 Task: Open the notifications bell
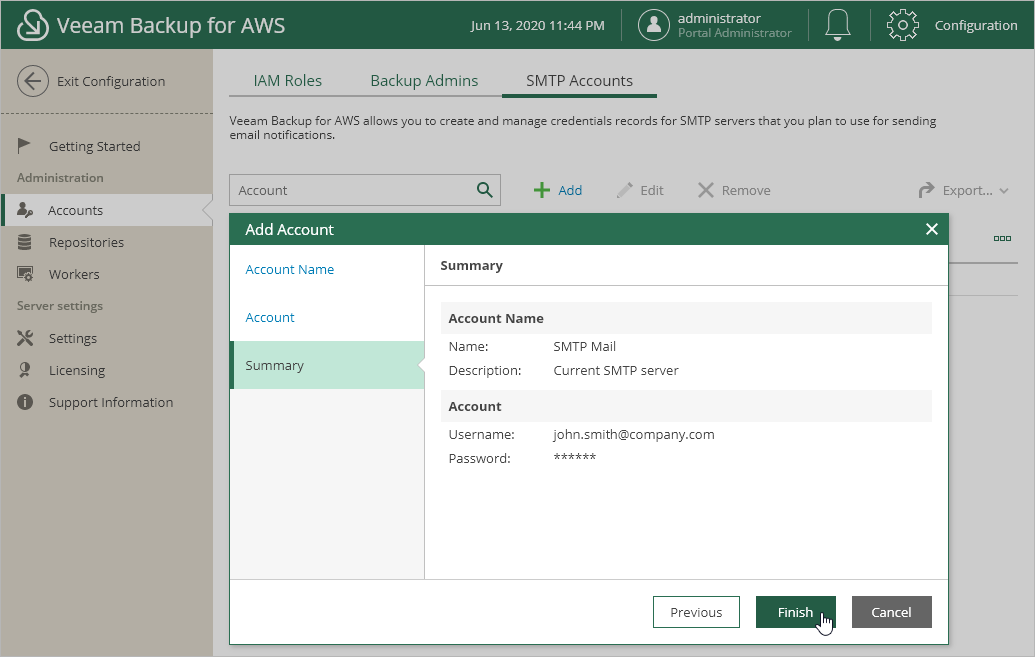pyautogui.click(x=838, y=25)
